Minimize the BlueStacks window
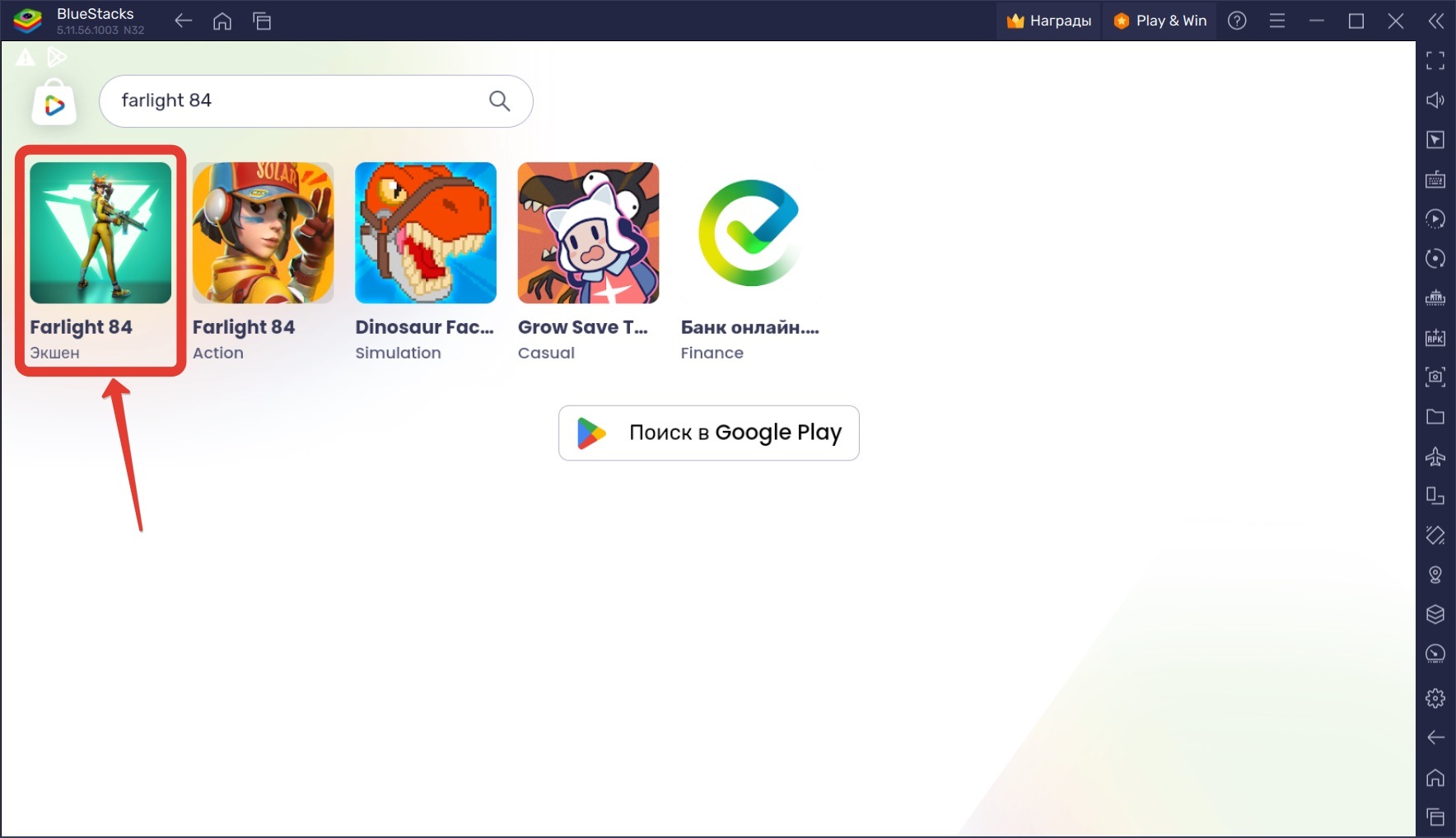This screenshot has width=1456, height=838. (1317, 21)
